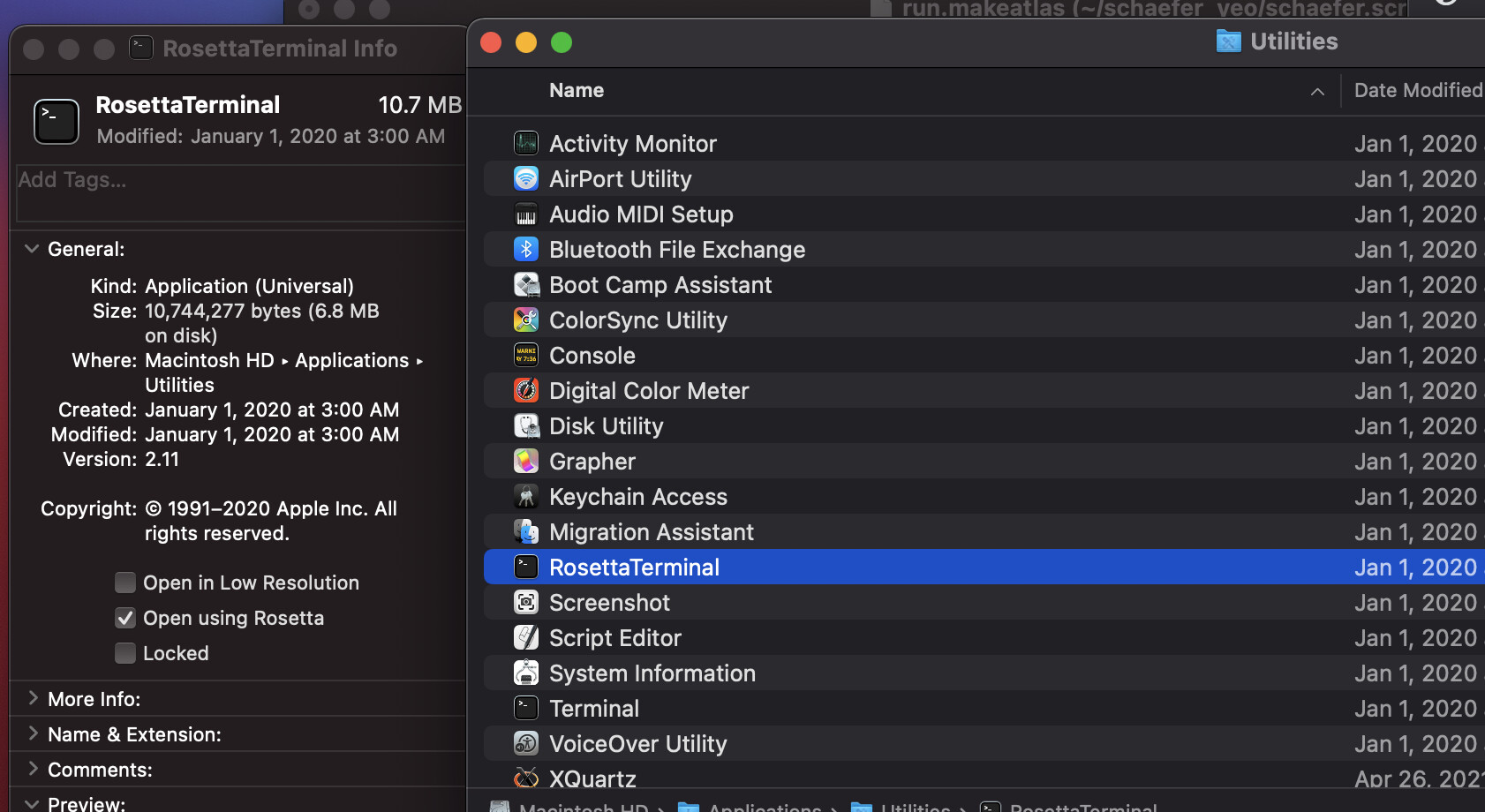Click the Kind: Application (Universal) value

point(249,286)
